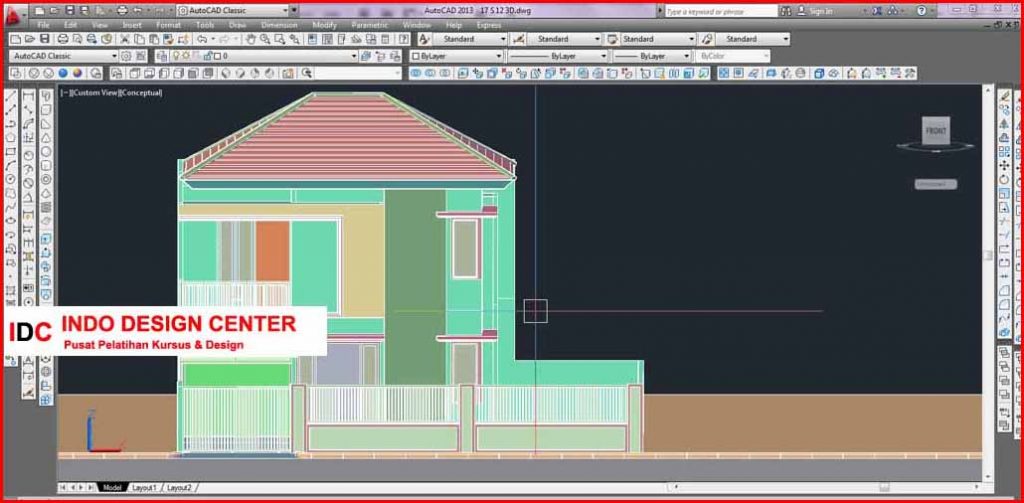Open the red A application menu button
Screen dimensions: 1024x503
click(x=14, y=14)
